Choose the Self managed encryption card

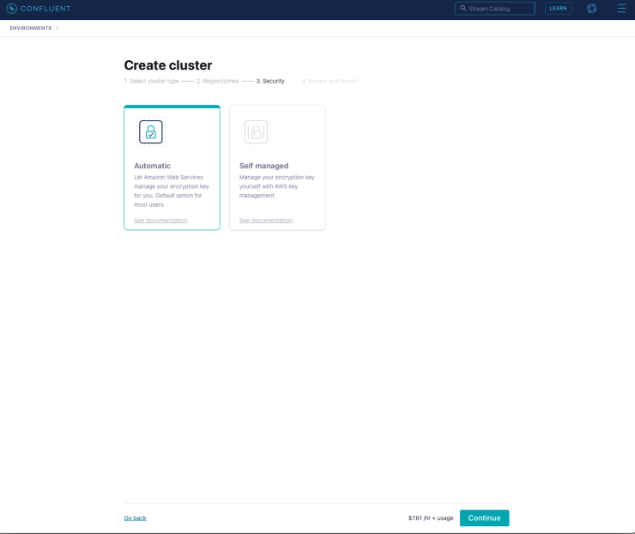click(277, 168)
